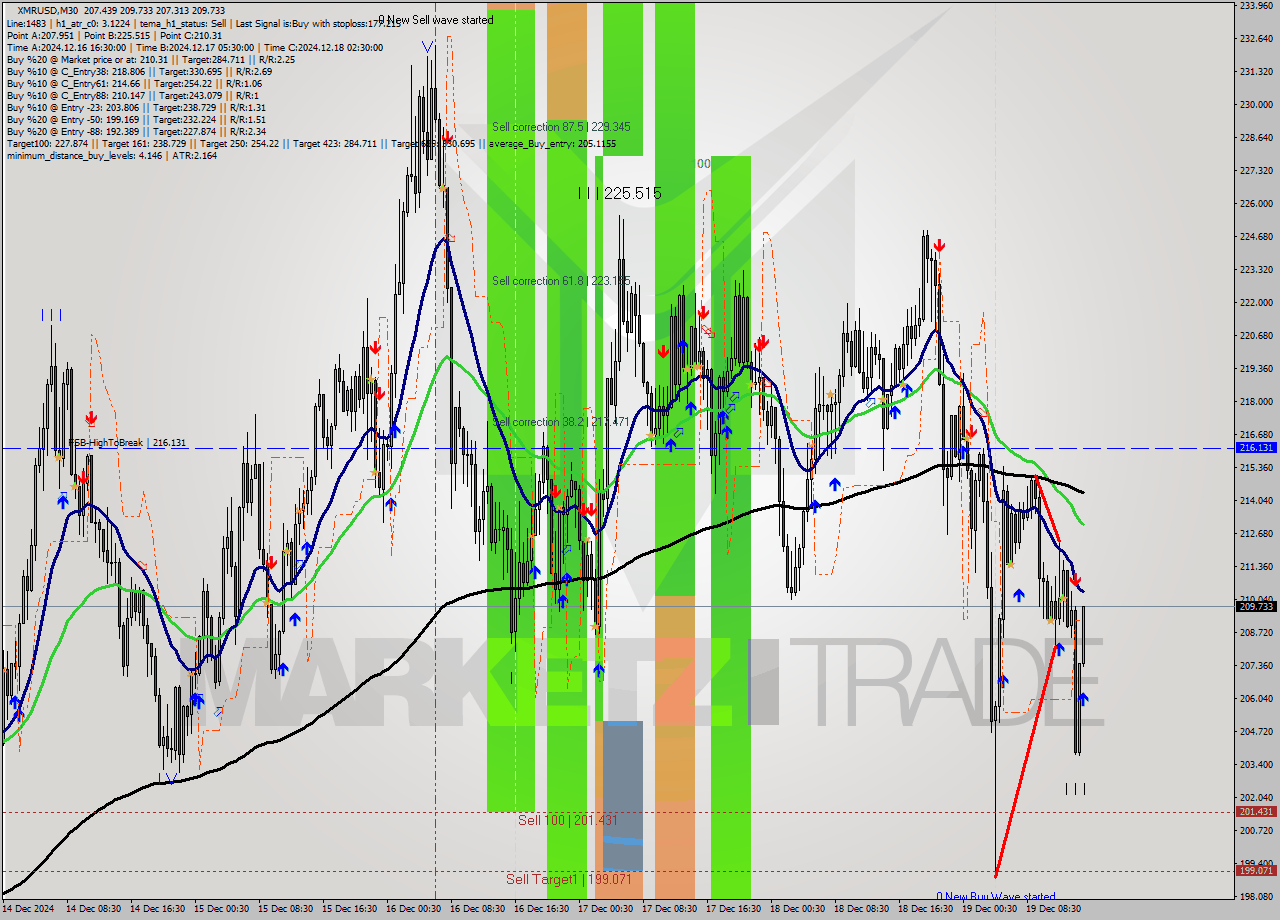Click the 214.040 price axis label
The width and height of the screenshot is (1280, 920).
(1256, 500)
